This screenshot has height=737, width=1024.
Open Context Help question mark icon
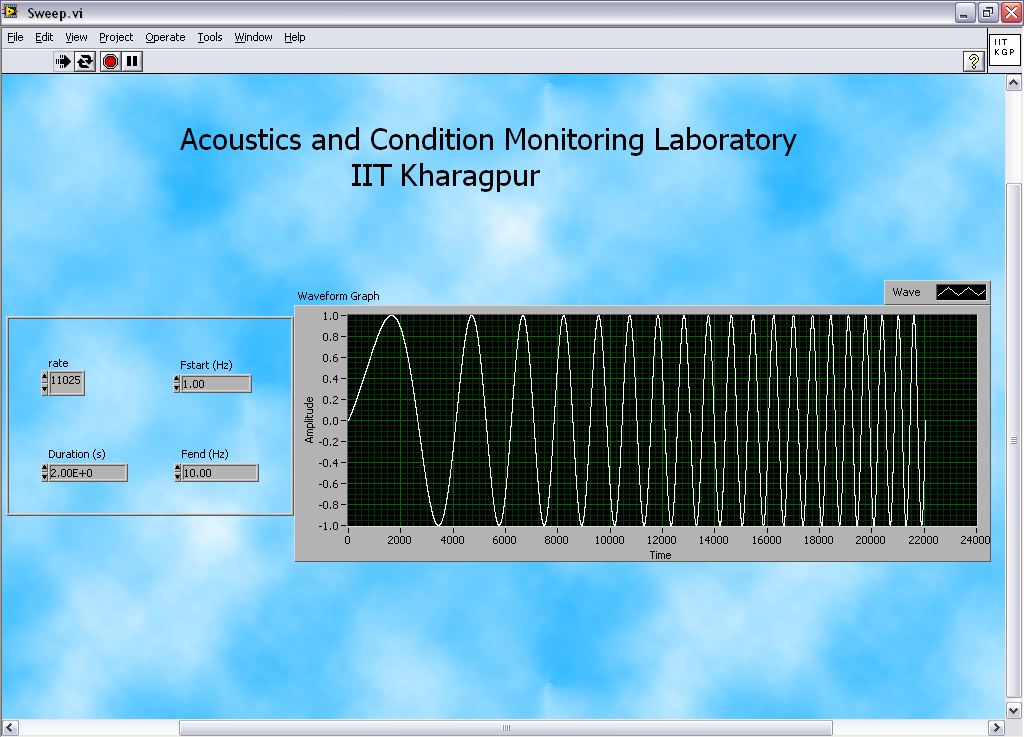[974, 61]
